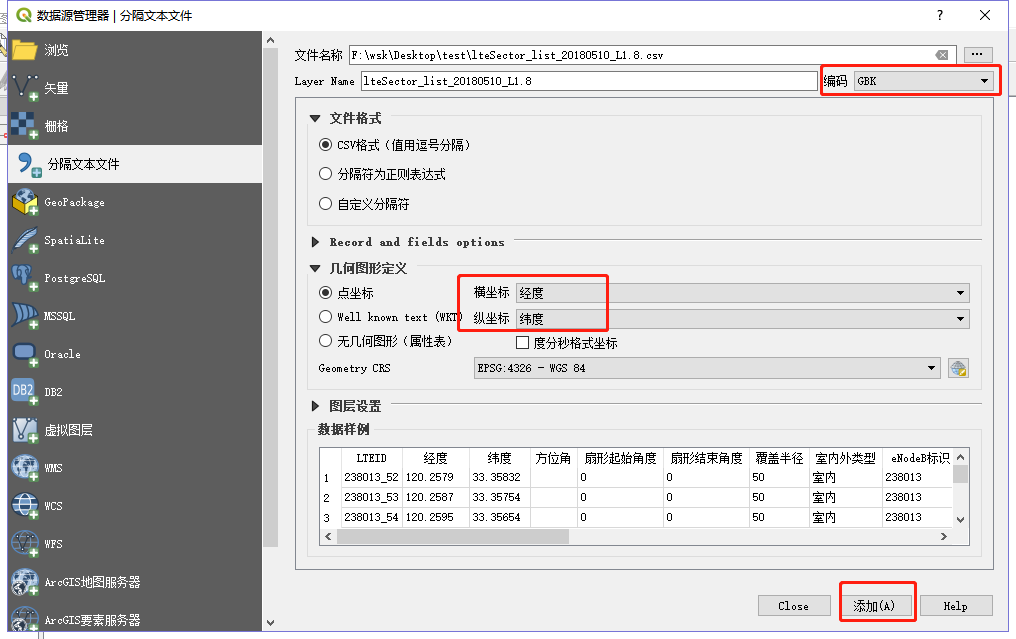
Task: Open the CRS selector globe icon
Action: 958,368
